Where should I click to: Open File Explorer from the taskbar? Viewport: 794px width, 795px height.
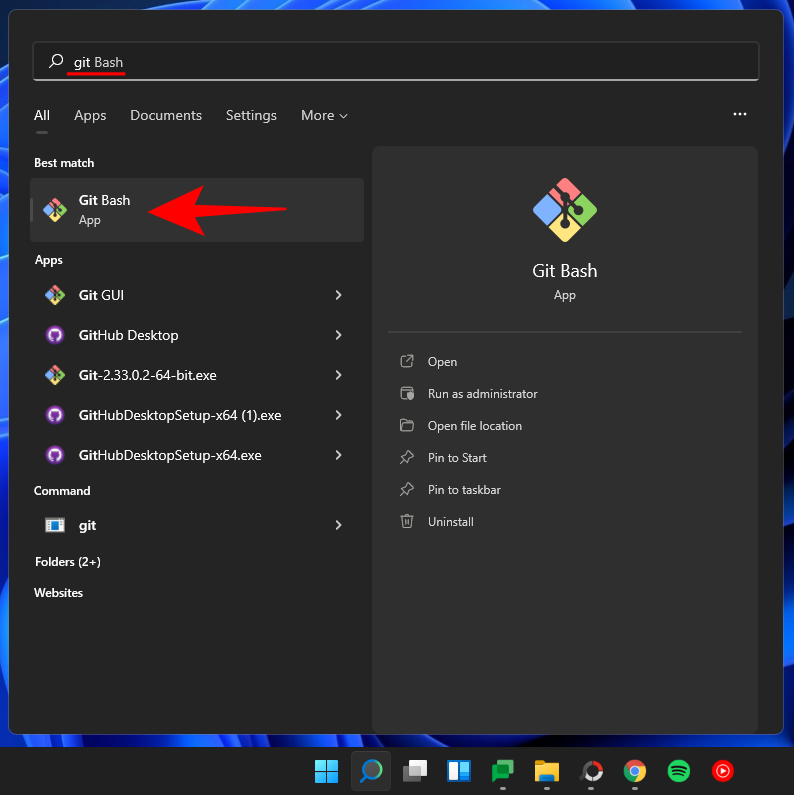point(546,771)
